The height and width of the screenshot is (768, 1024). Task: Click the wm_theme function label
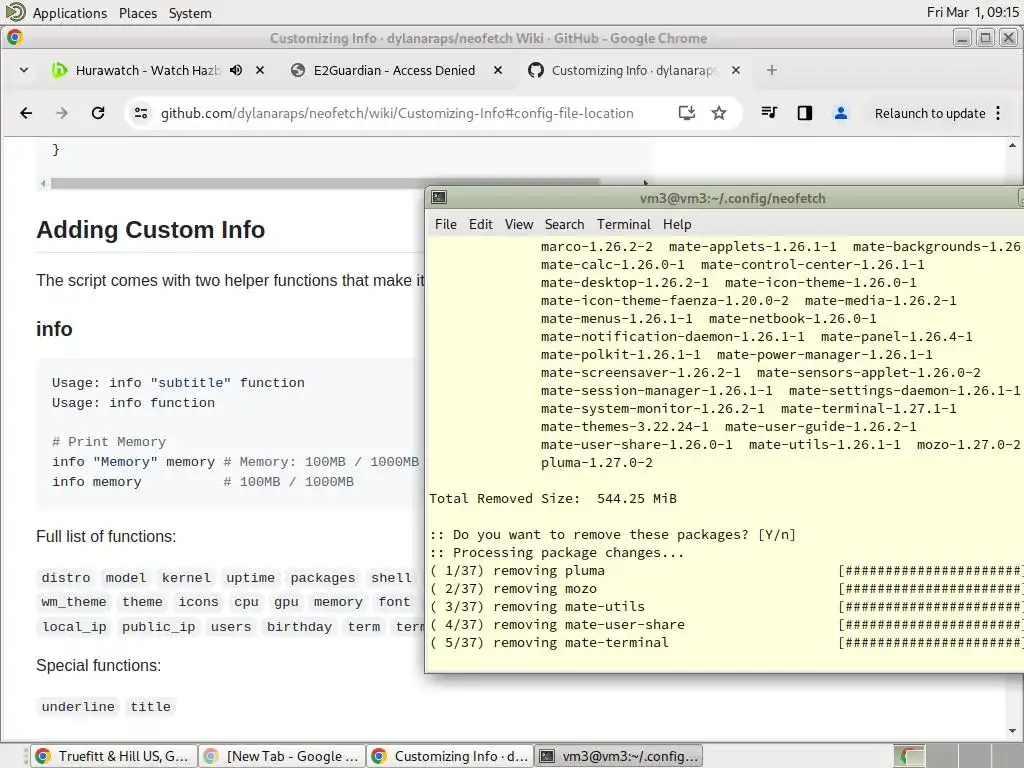tap(74, 602)
